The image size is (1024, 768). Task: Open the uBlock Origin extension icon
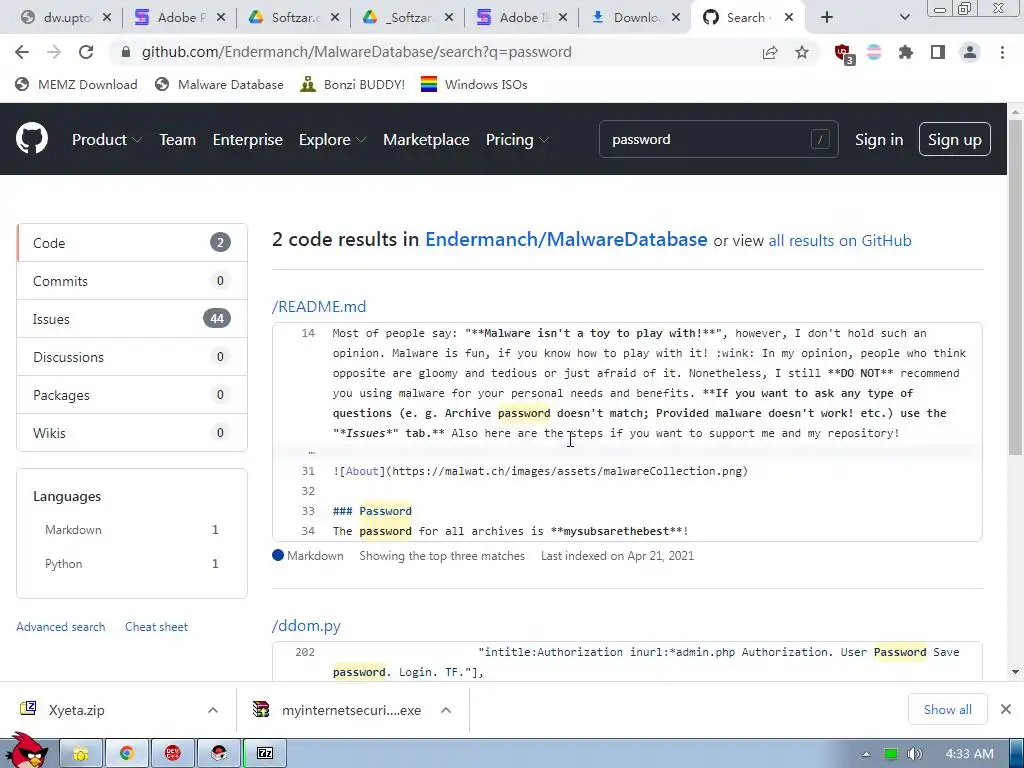844,54
